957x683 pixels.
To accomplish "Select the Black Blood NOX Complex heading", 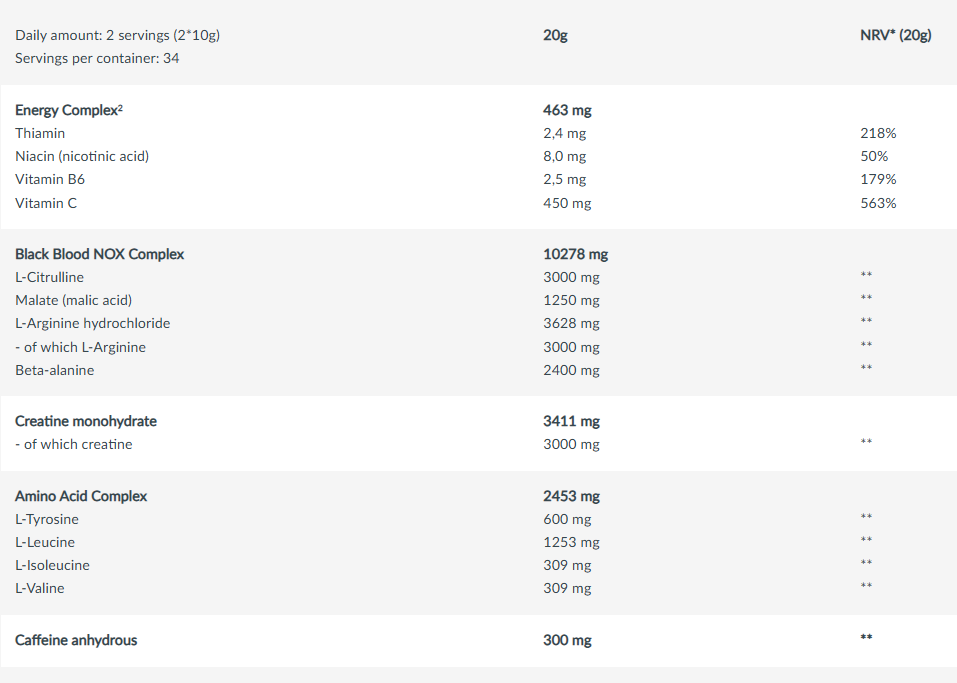I will 99,254.
